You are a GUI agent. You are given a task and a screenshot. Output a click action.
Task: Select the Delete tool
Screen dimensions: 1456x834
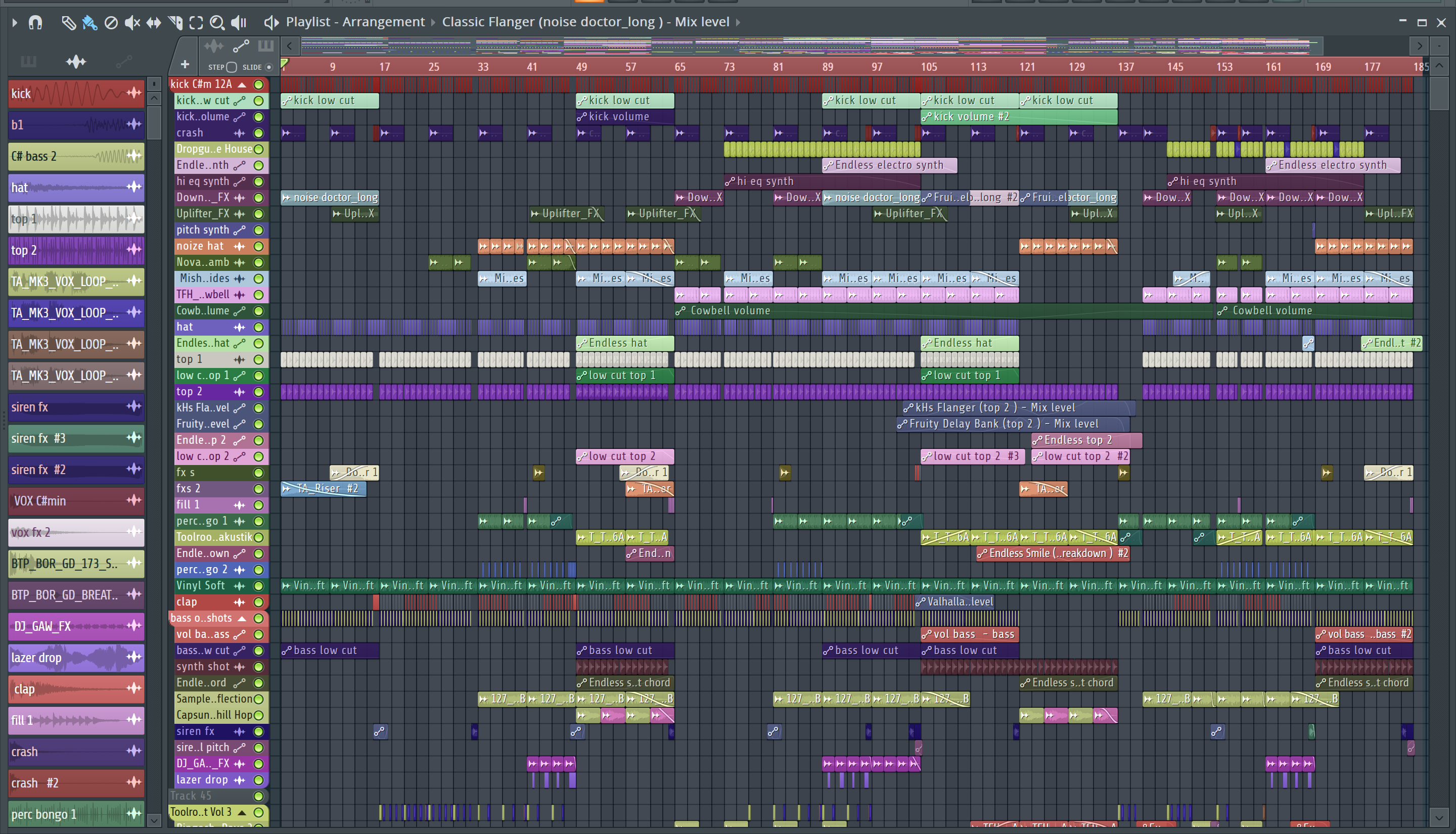pos(111,22)
